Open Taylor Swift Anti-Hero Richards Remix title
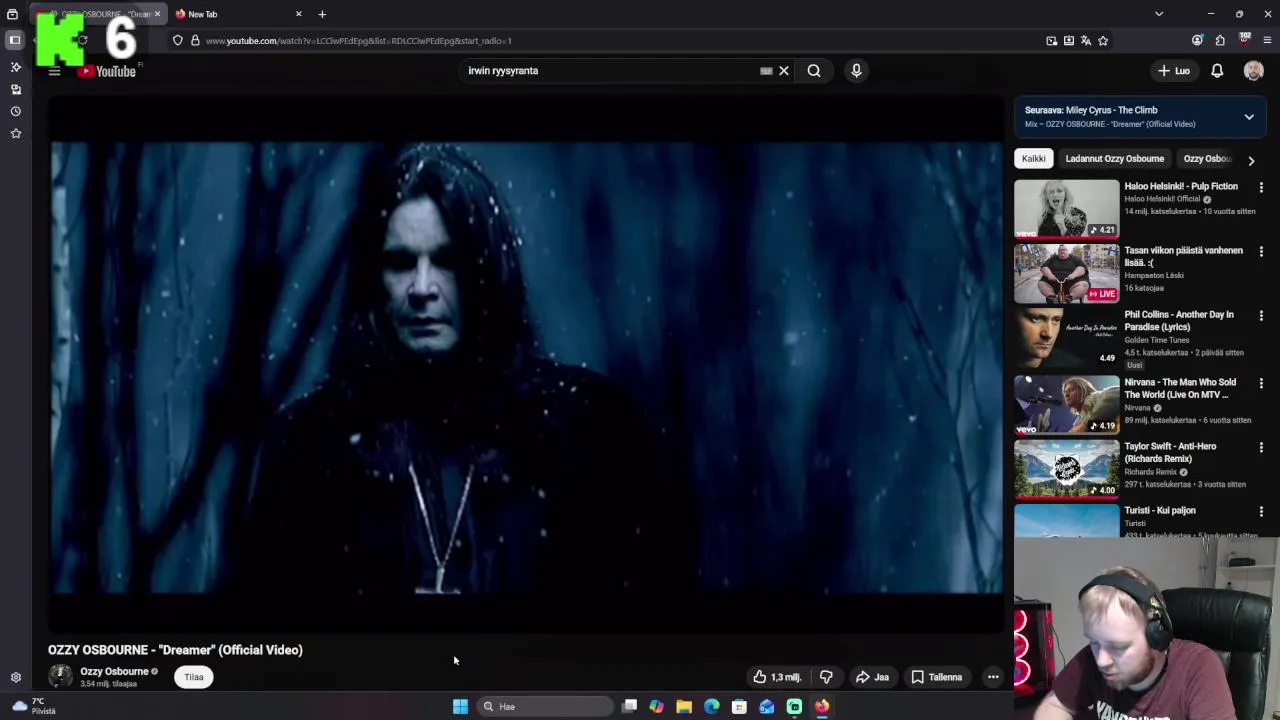 (x=1170, y=452)
